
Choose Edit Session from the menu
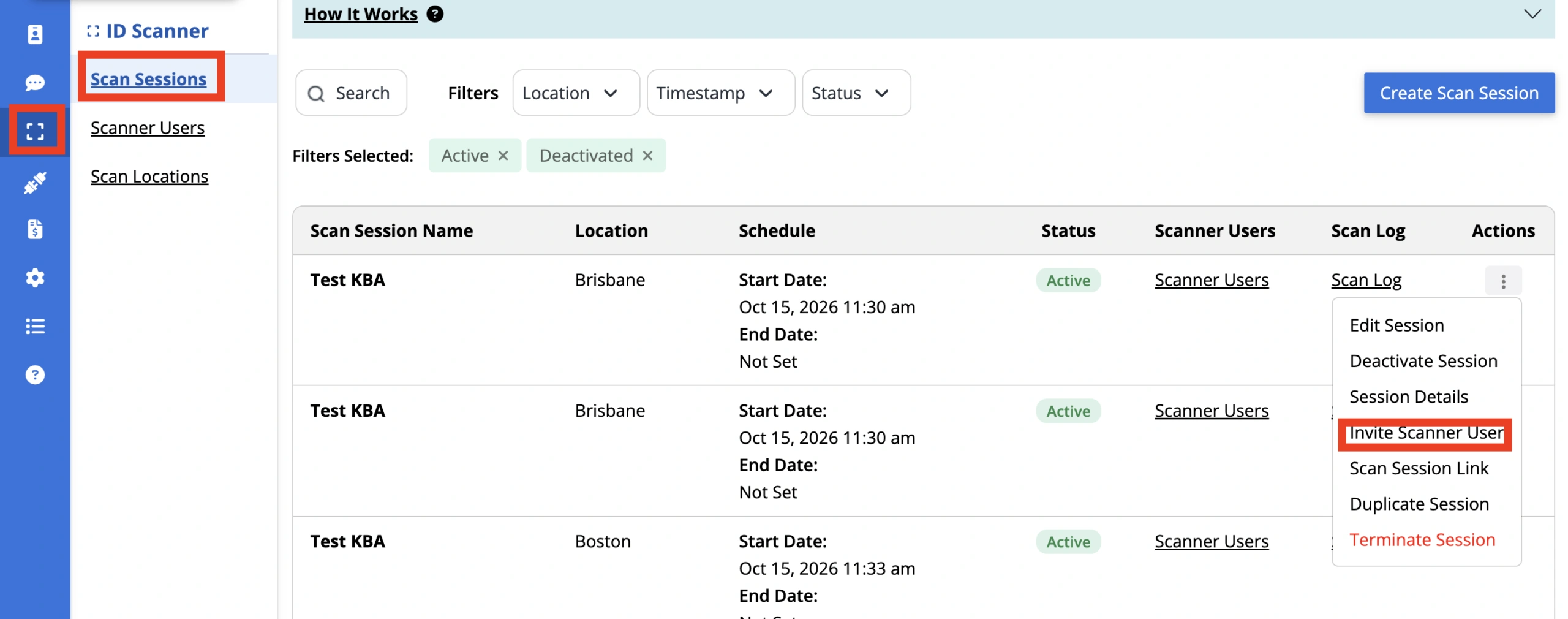pyautogui.click(x=1396, y=325)
